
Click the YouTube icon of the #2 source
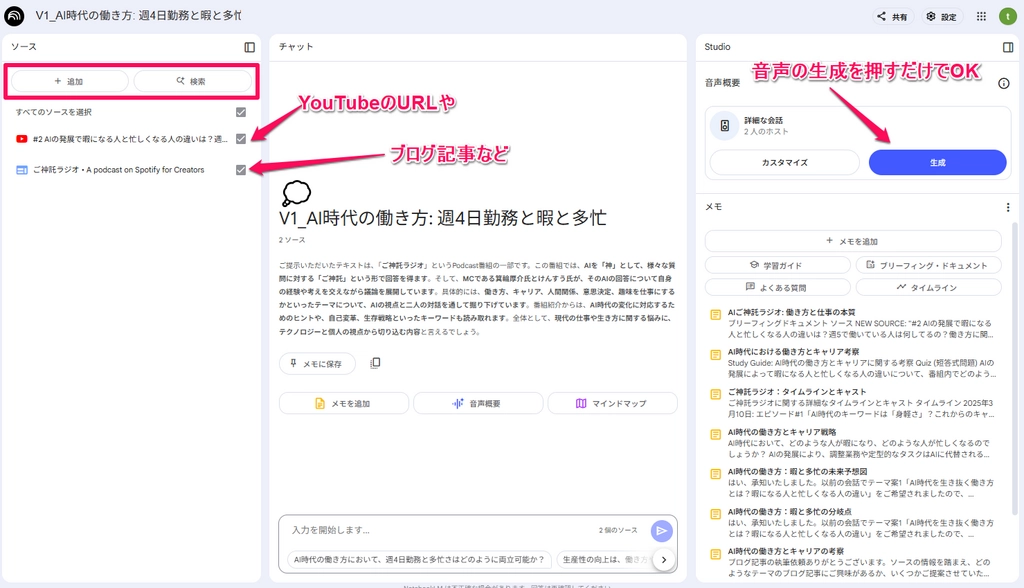[x=22, y=139]
